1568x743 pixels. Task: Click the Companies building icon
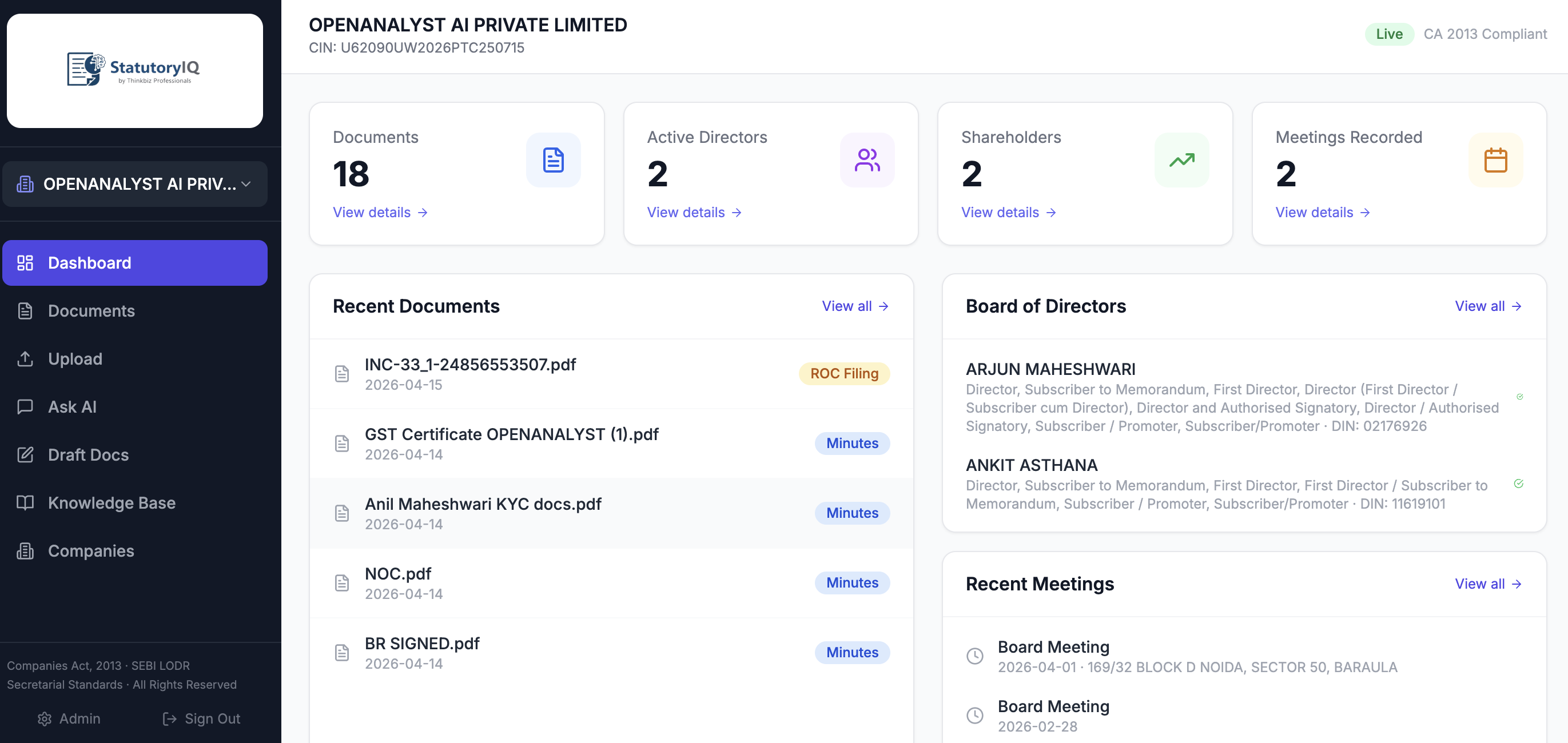25,552
